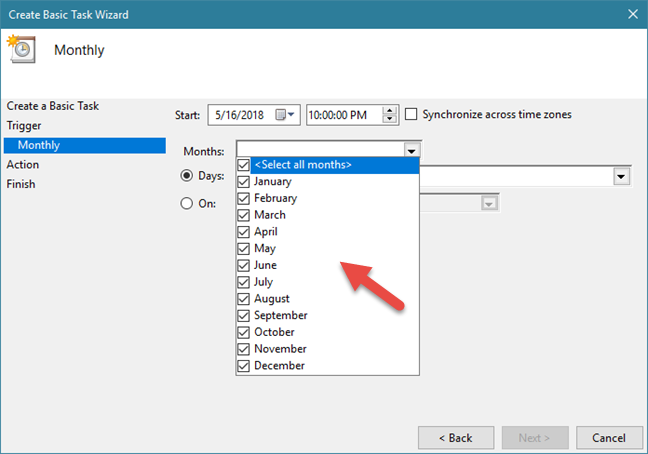Expand the Days dropdown list
Image resolution: width=648 pixels, height=454 pixels.
(x=621, y=176)
